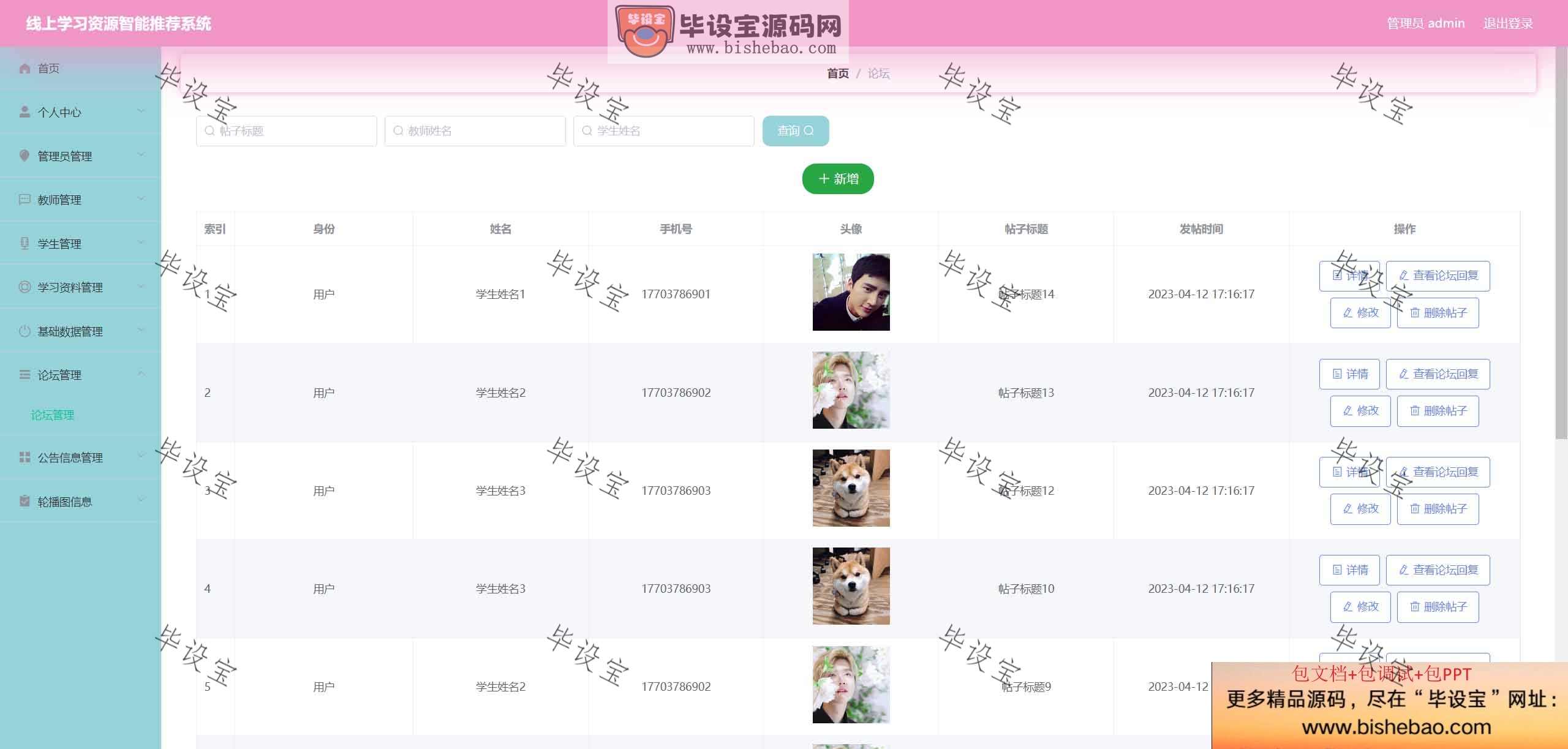The width and height of the screenshot is (1568, 749).
Task: Go to 首页 in the breadcrumb
Action: [x=838, y=73]
